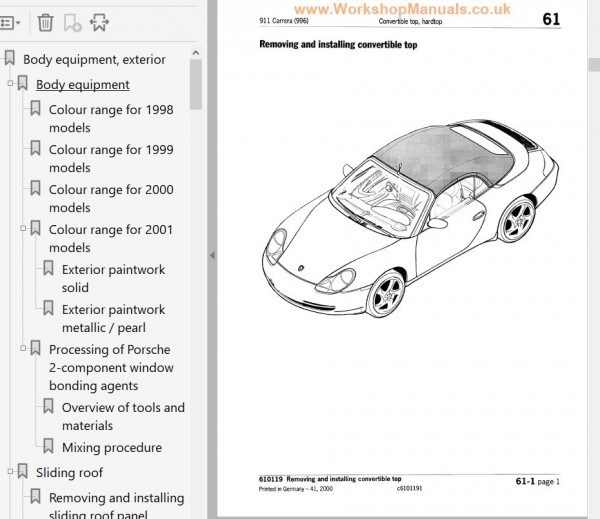Click the '61-1 page 1' footer text
Screen dimensions: 600x519
(538, 481)
